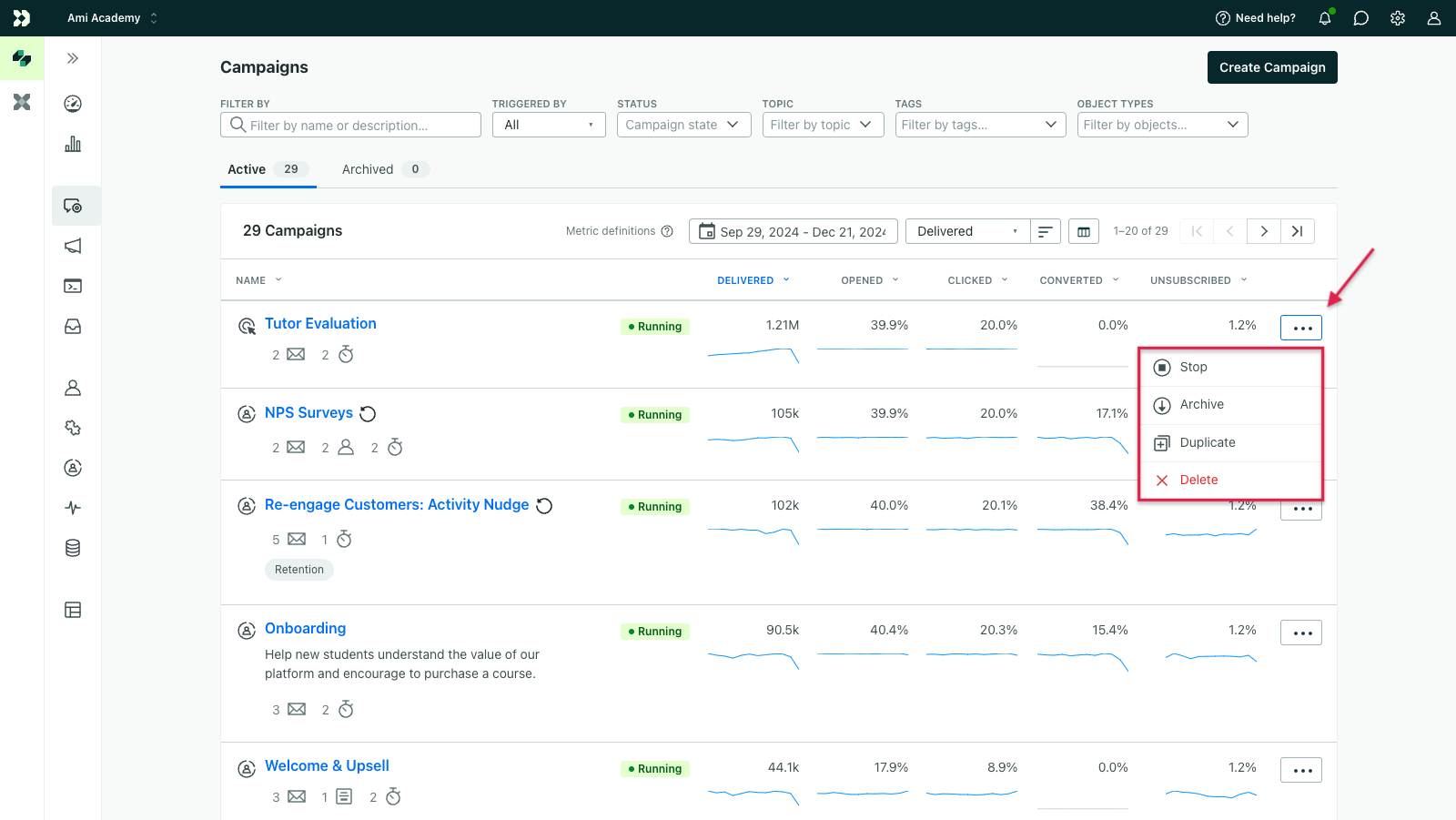The height and width of the screenshot is (820, 1456).
Task: Select Duplicate from the context menu
Action: click(1207, 442)
